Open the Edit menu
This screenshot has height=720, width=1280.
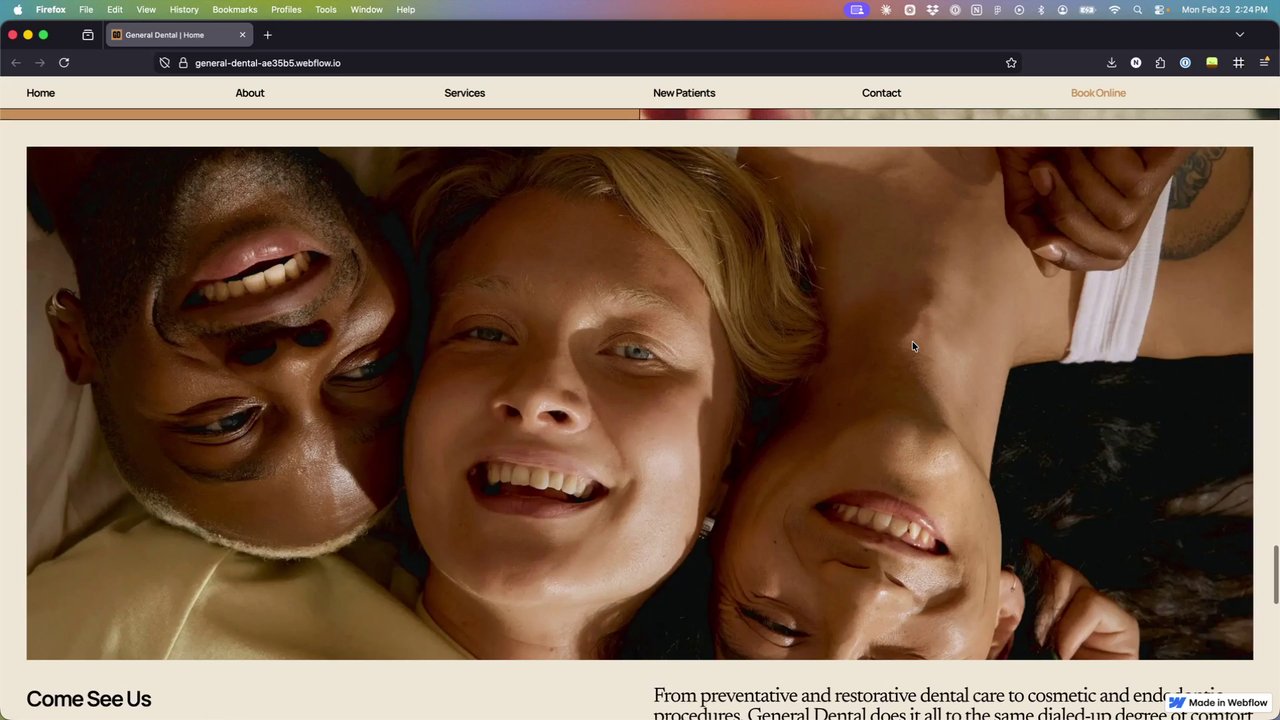115,9
